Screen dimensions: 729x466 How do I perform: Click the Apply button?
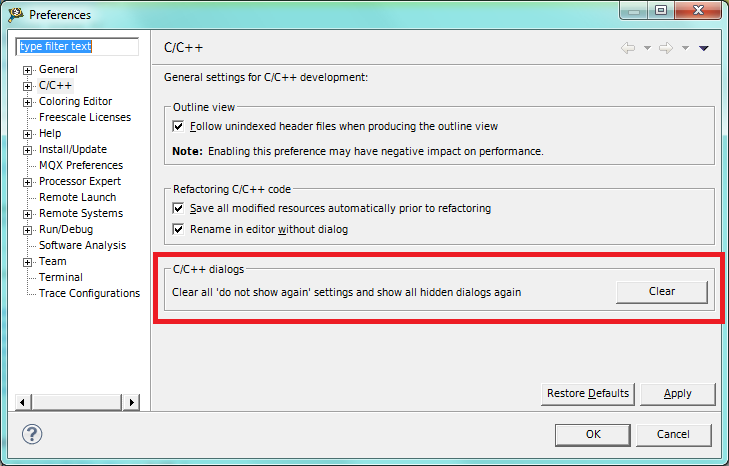[678, 394]
